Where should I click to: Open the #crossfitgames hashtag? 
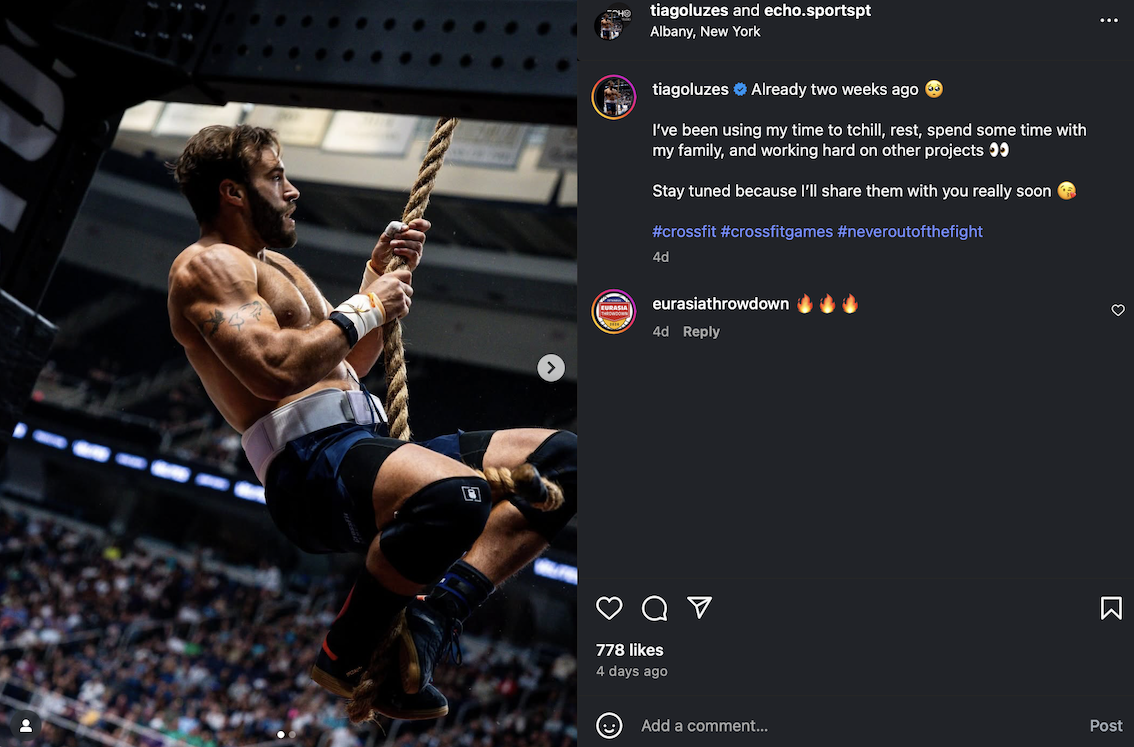(776, 231)
